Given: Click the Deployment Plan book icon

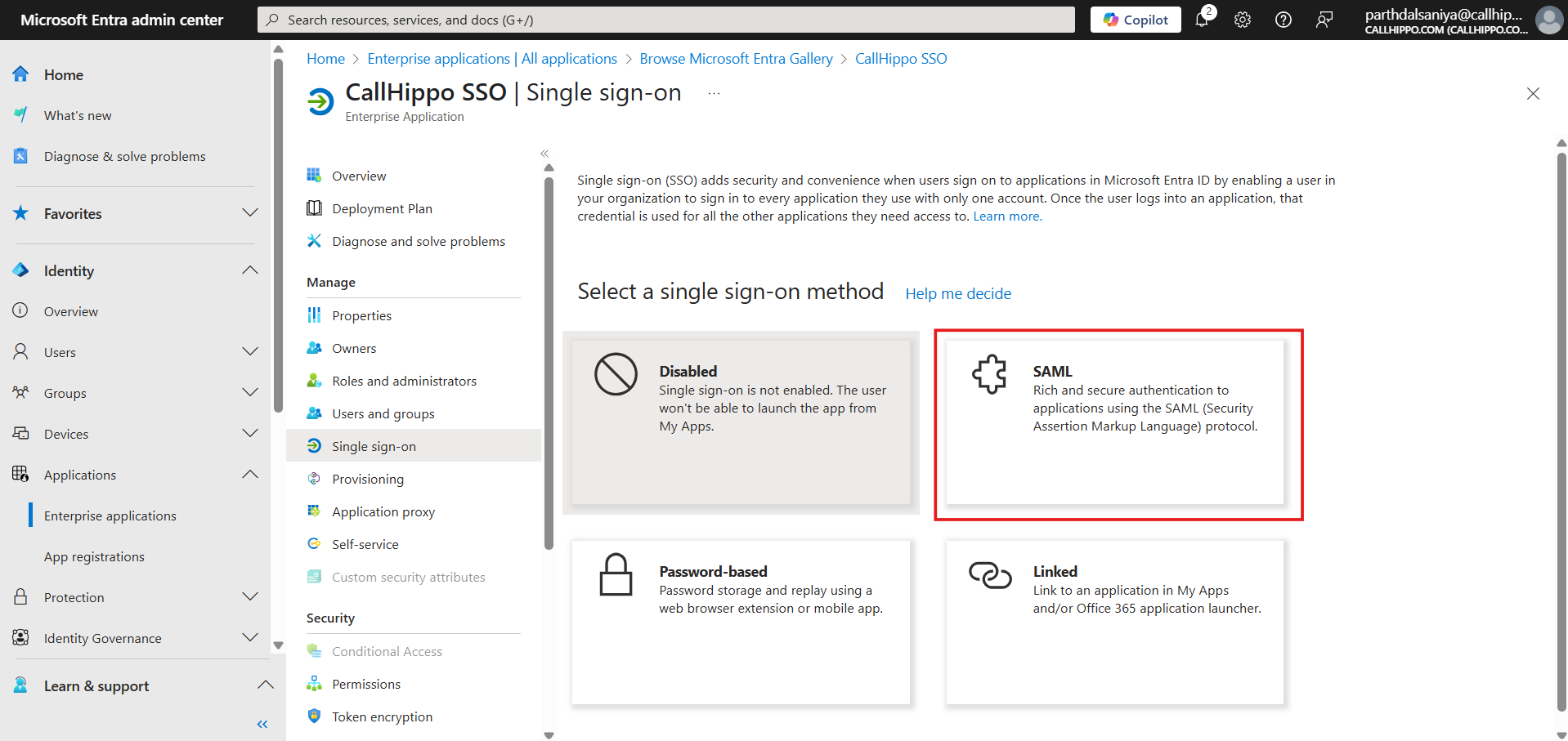Looking at the screenshot, I should click(x=314, y=208).
